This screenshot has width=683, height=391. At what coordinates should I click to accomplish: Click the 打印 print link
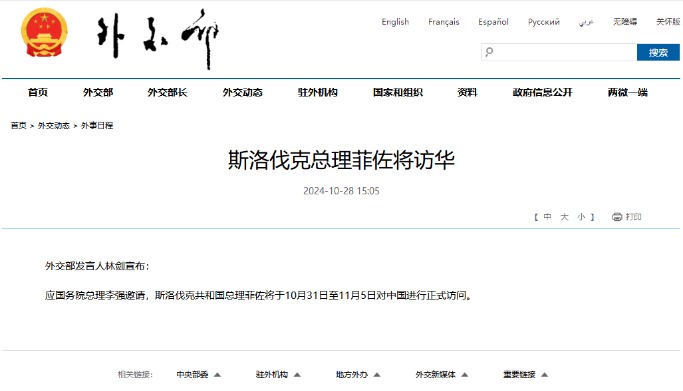[x=633, y=217]
